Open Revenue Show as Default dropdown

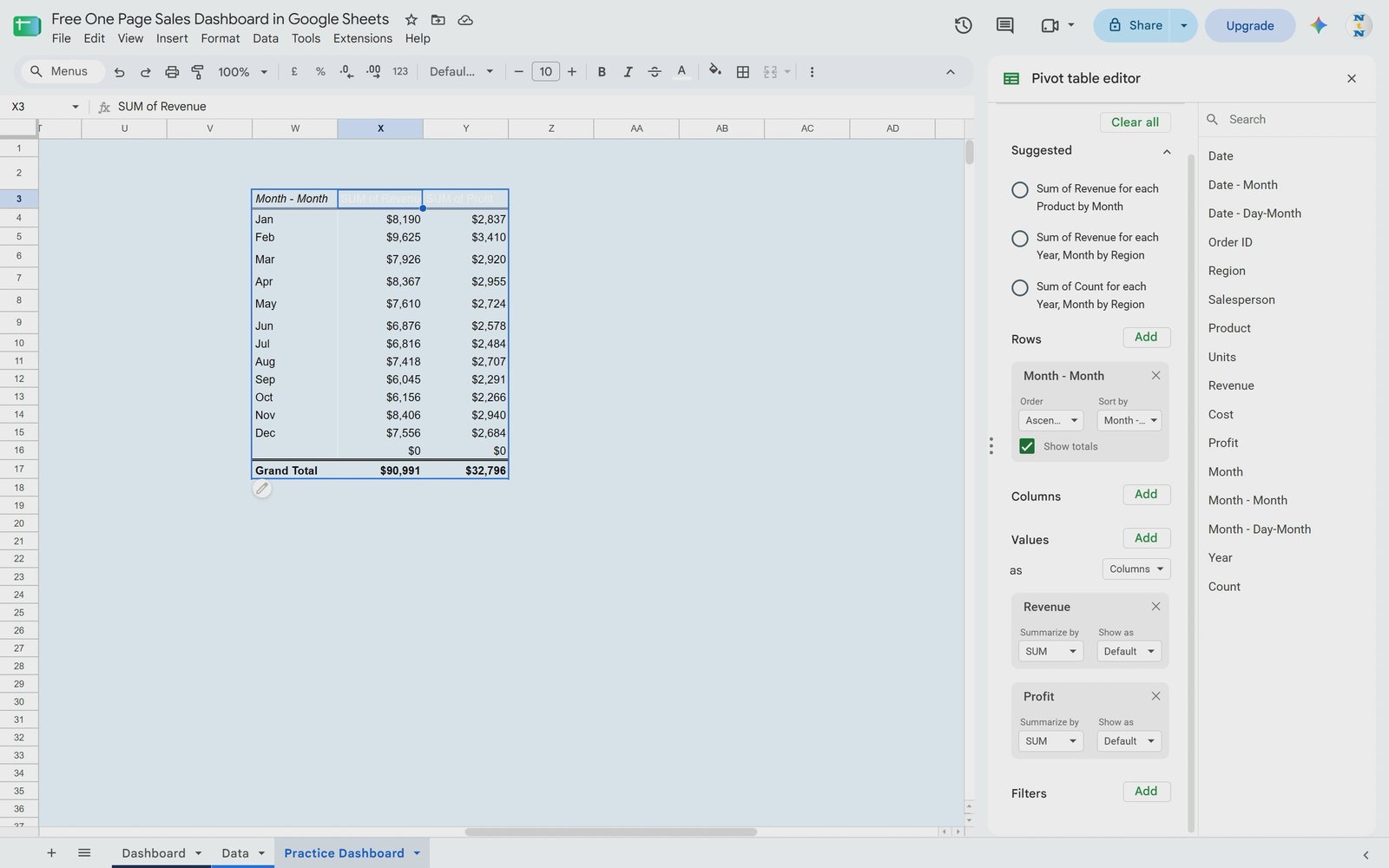(x=1129, y=651)
